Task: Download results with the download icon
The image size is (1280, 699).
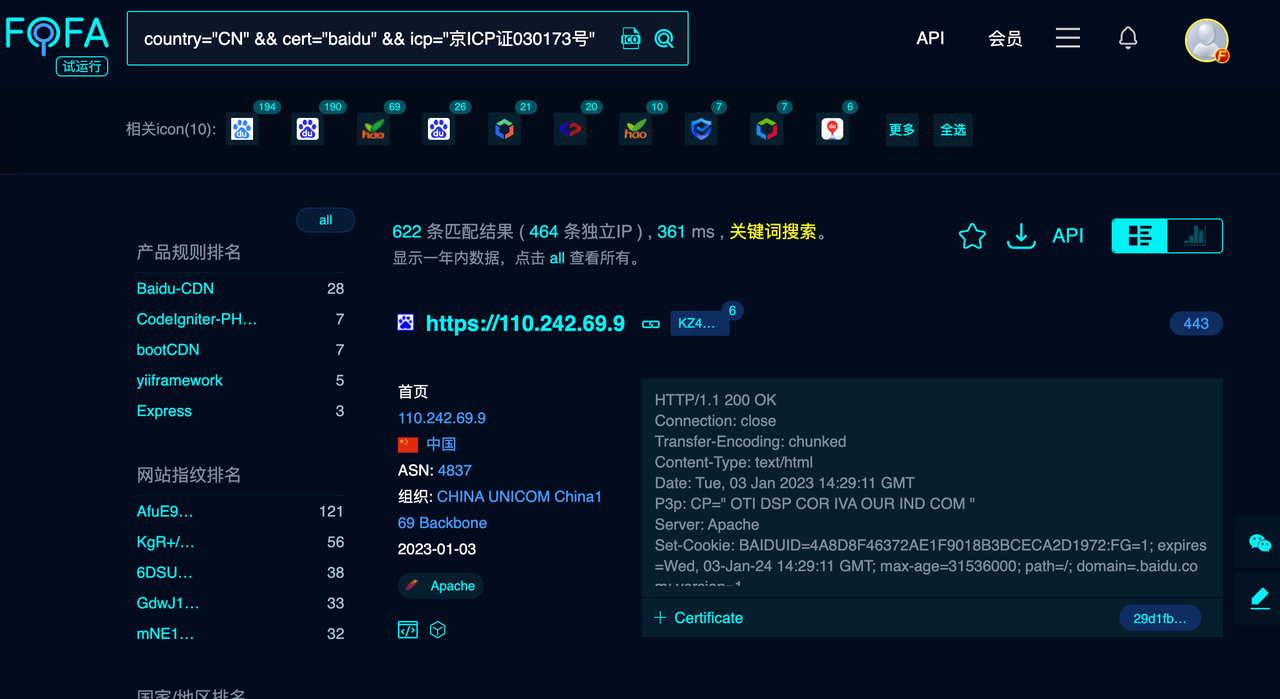Action: tap(1020, 236)
